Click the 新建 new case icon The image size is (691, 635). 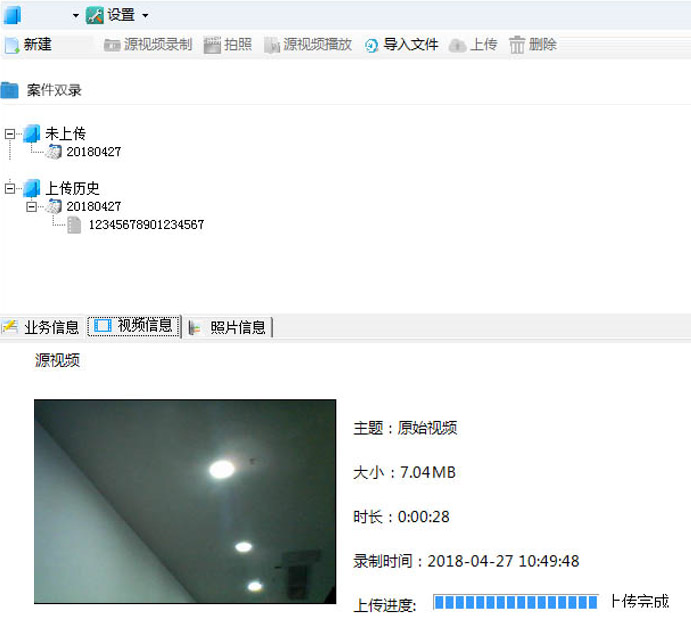(12, 45)
